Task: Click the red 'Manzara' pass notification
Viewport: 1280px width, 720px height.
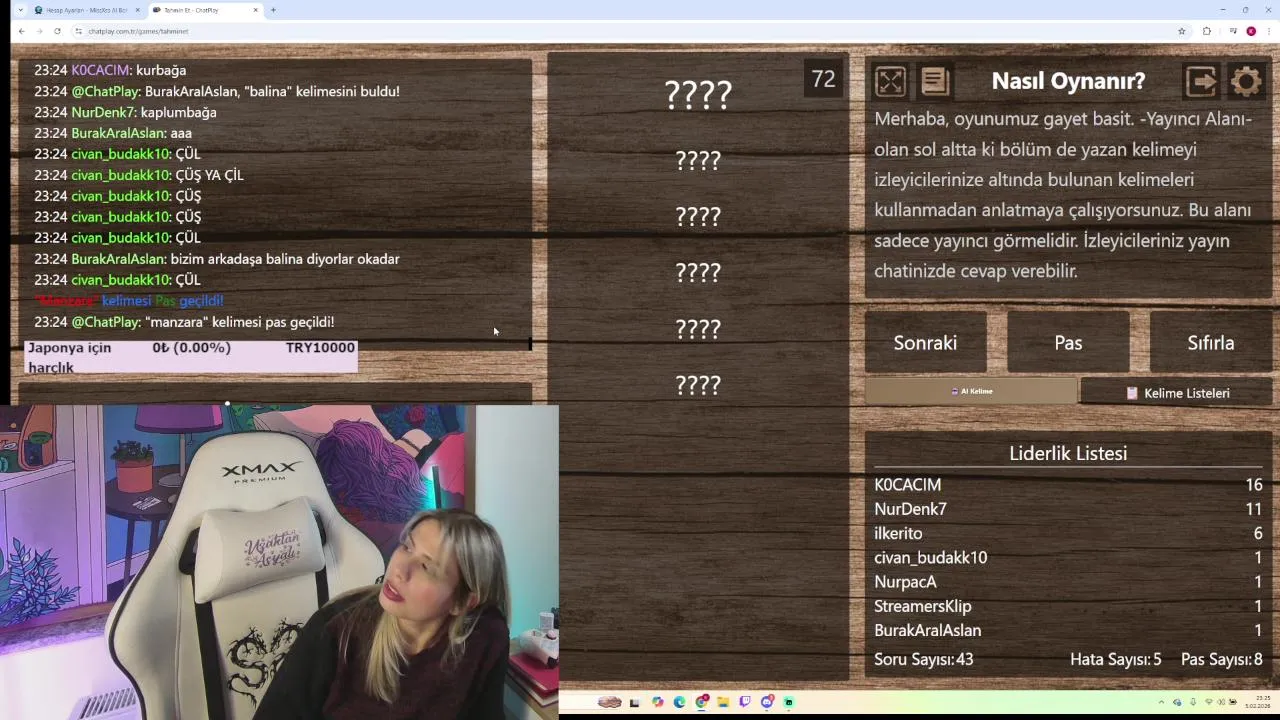Action: pyautogui.click(x=129, y=301)
